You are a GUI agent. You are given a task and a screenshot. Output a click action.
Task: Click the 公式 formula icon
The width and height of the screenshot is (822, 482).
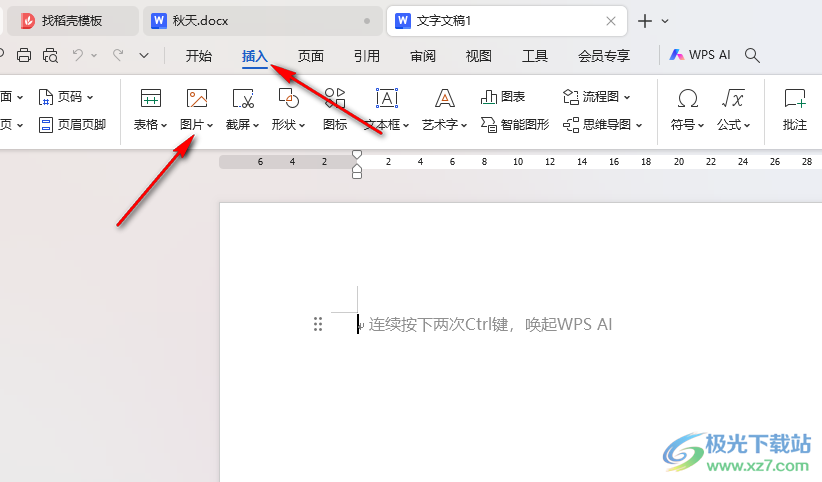(x=733, y=98)
